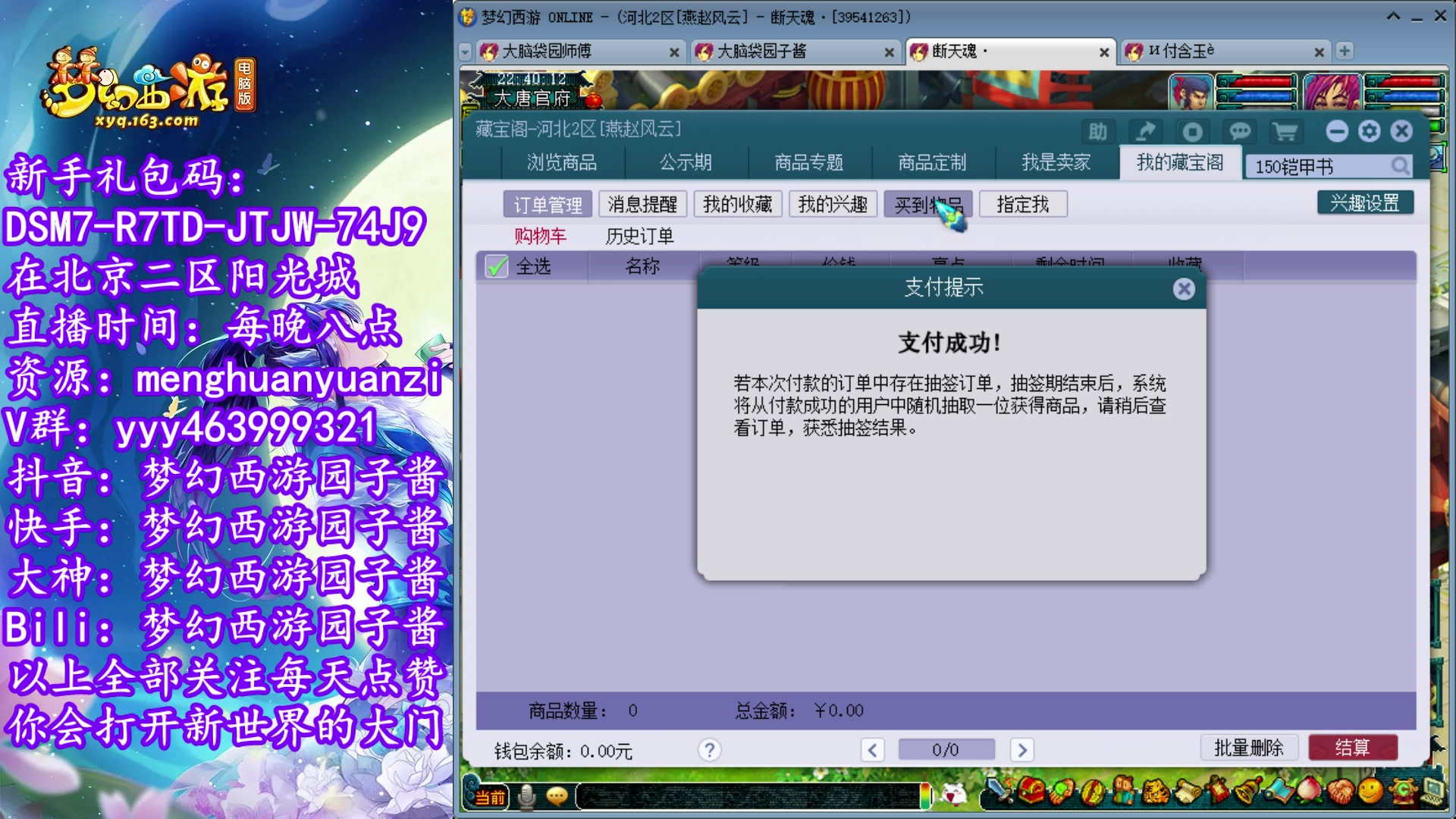Click the microphone voice icon in chat bar
Screen dimensions: 1456x819
(x=526, y=796)
